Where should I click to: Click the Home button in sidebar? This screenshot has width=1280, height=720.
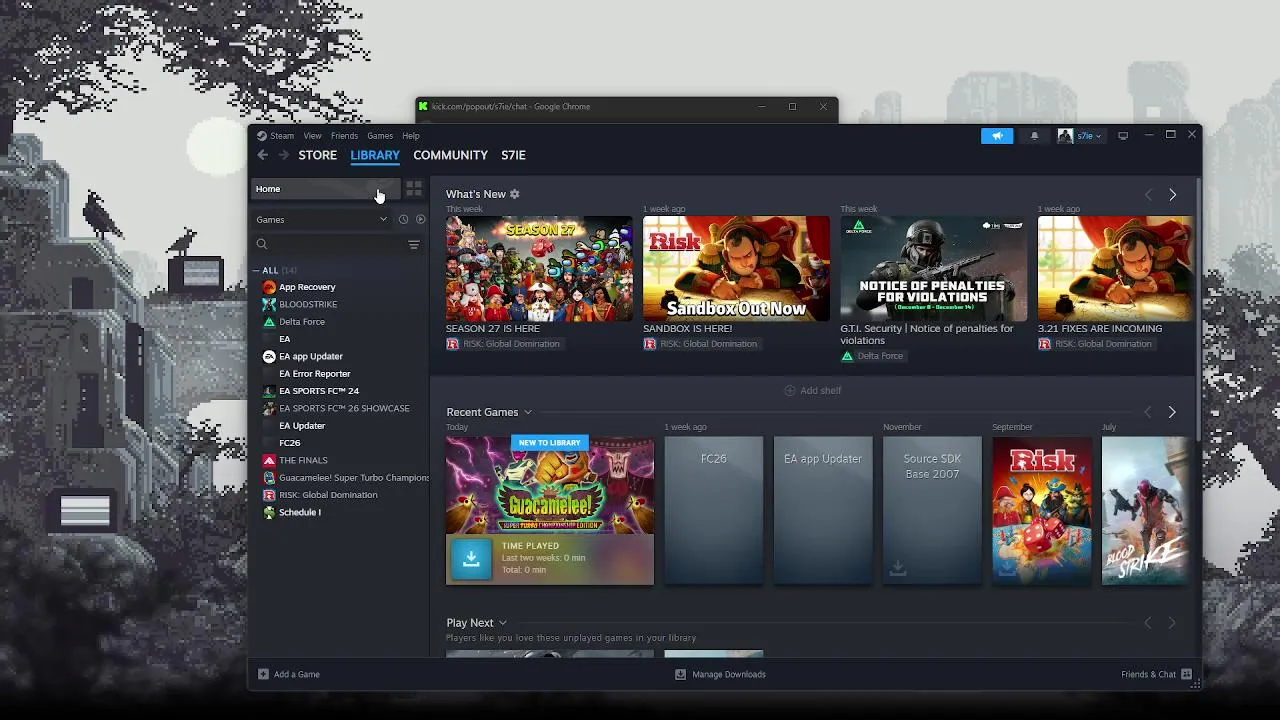click(x=325, y=189)
